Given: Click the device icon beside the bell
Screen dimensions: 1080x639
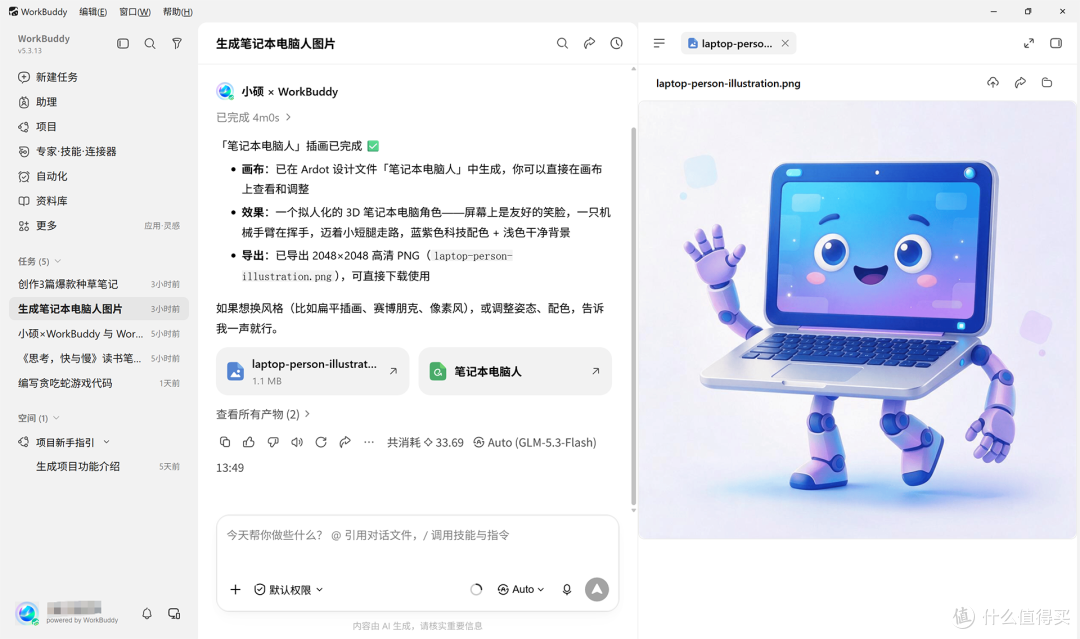Looking at the screenshot, I should (x=174, y=614).
